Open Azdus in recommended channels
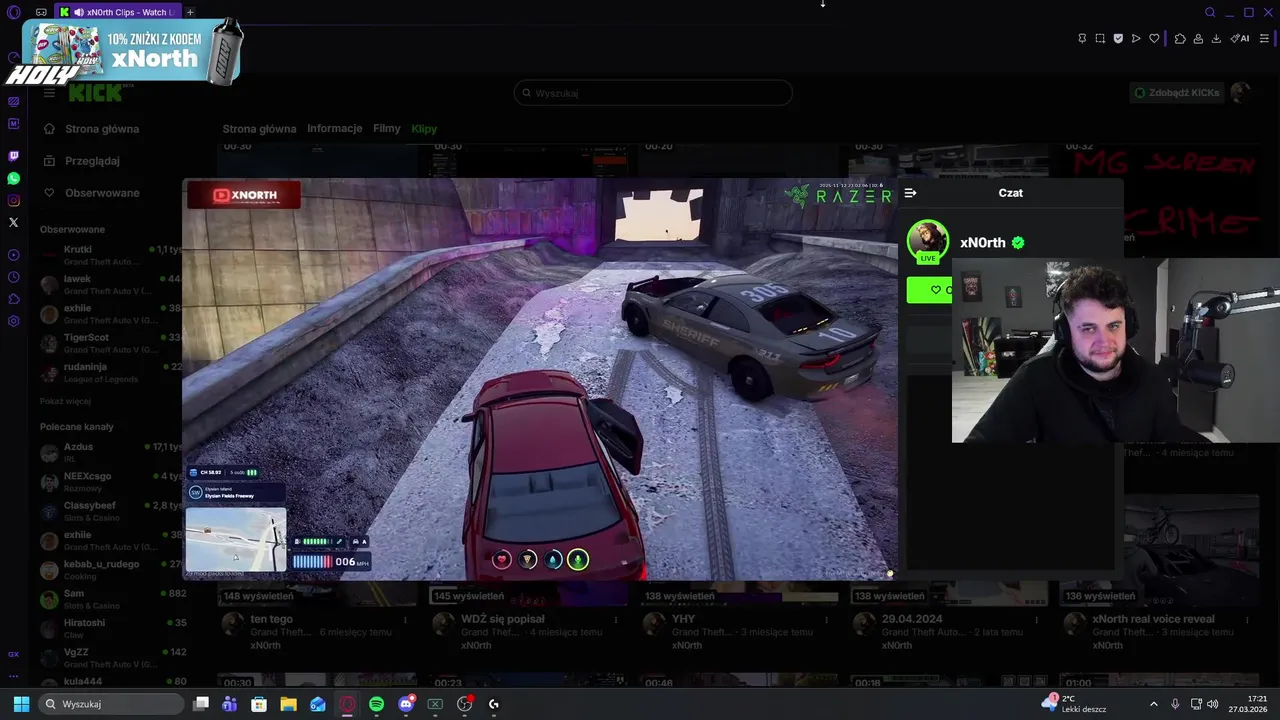The height and width of the screenshot is (720, 1280). click(x=111, y=453)
